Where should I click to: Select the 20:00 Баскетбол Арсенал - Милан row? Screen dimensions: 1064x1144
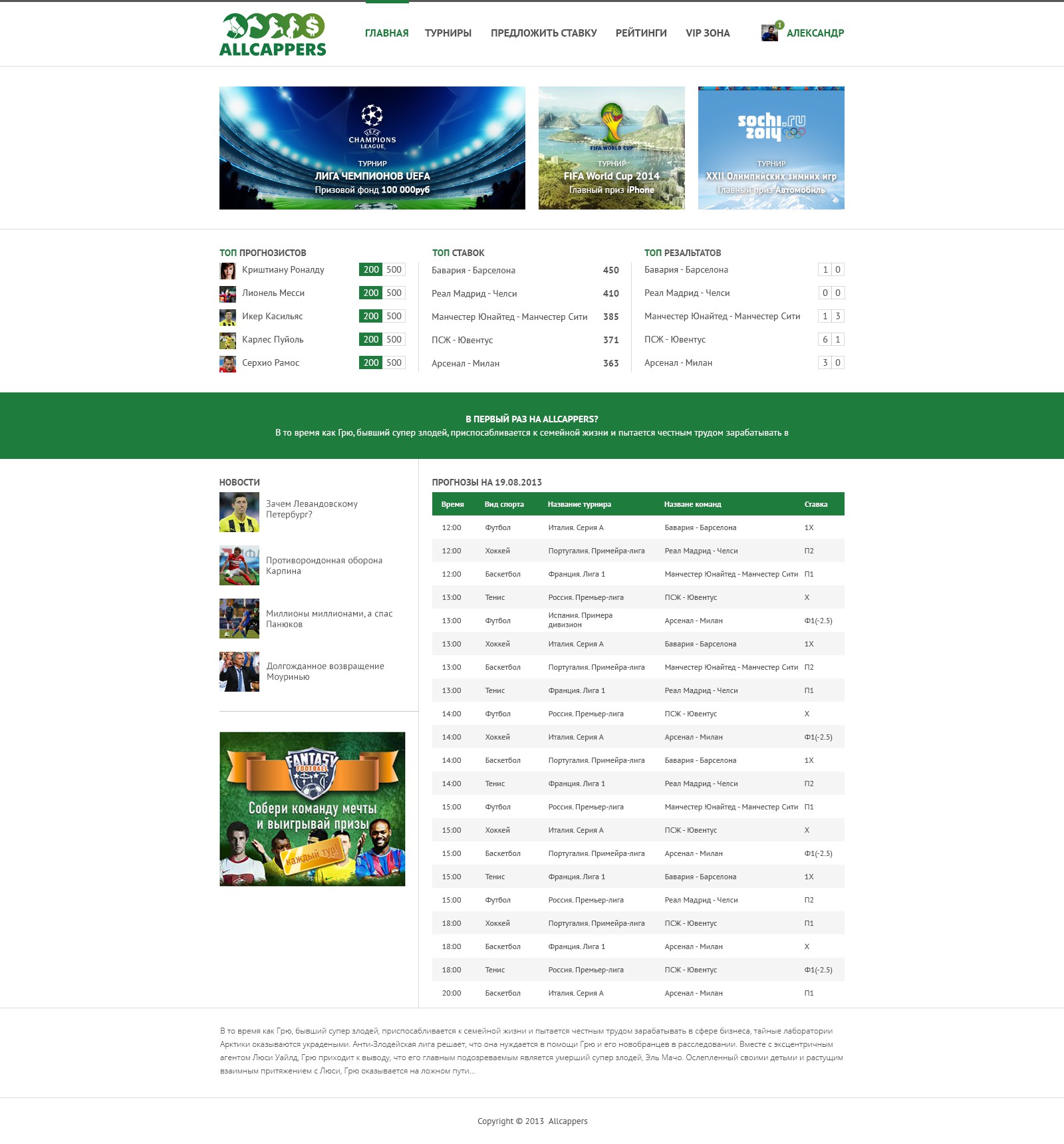coord(638,993)
